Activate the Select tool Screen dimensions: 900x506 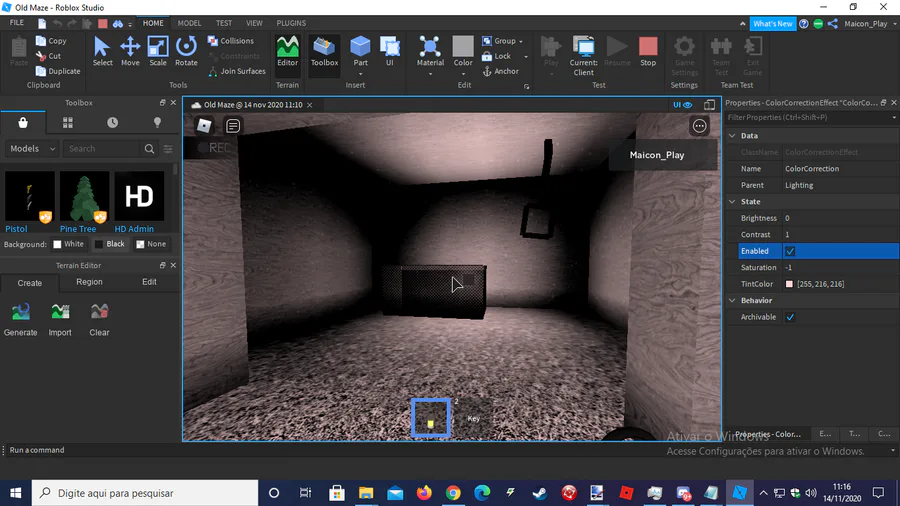pyautogui.click(x=102, y=51)
